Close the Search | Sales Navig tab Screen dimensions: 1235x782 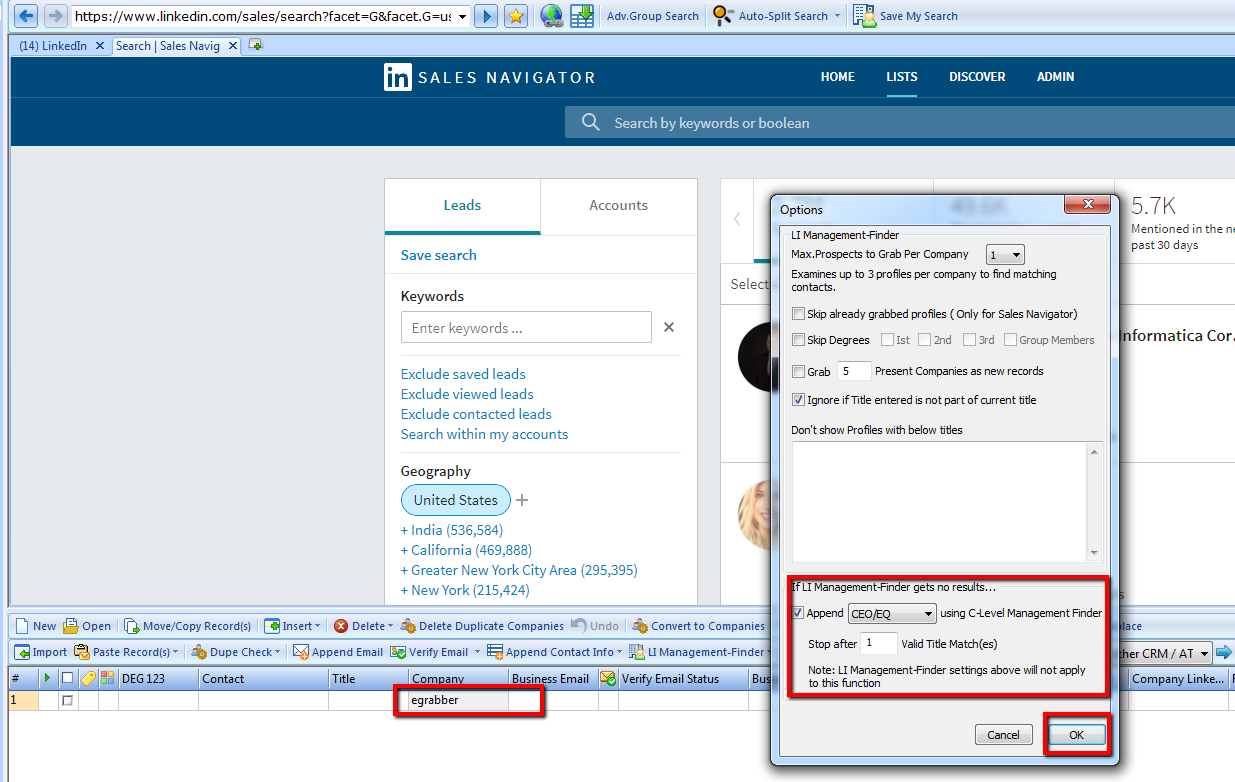233,46
